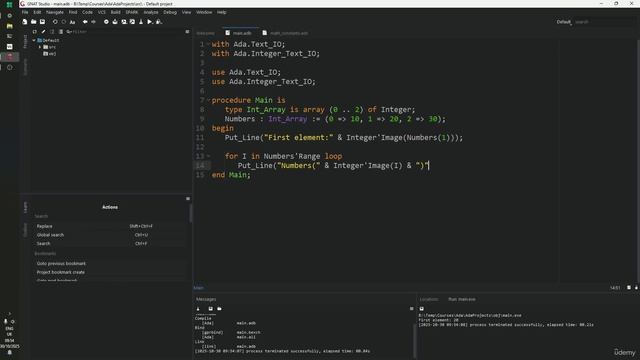
Task: Click the Goto previous bookmark action
Action: [x=110, y=264]
